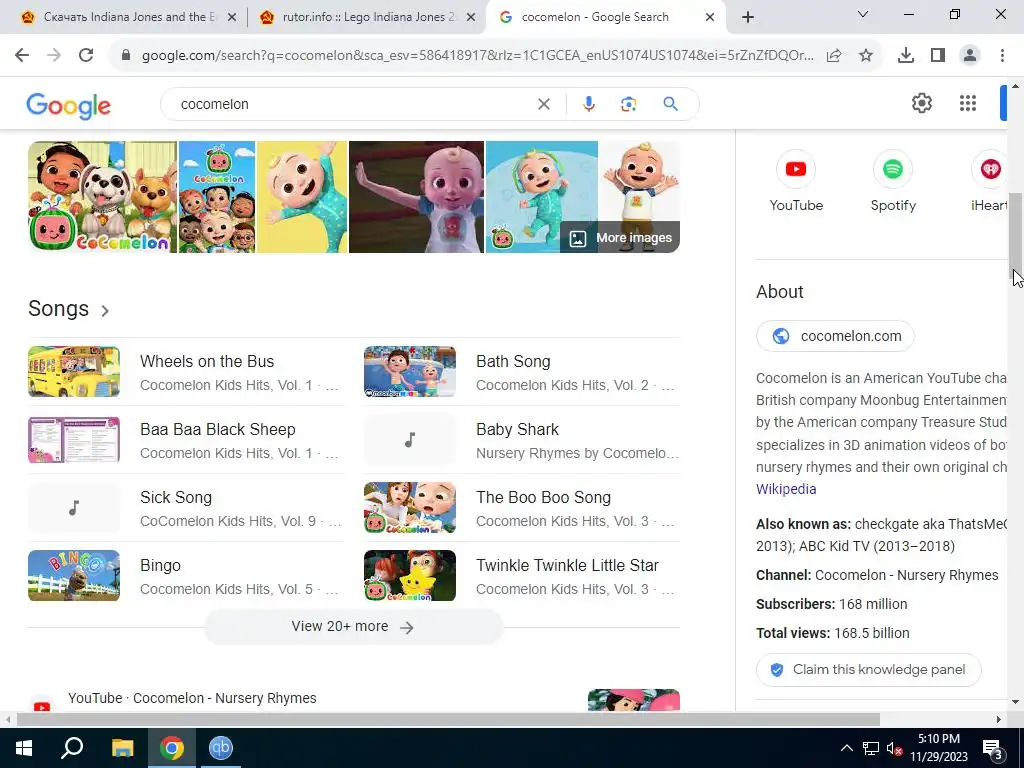This screenshot has height=768, width=1024.
Task: Show hidden system tray icons
Action: tap(846, 748)
